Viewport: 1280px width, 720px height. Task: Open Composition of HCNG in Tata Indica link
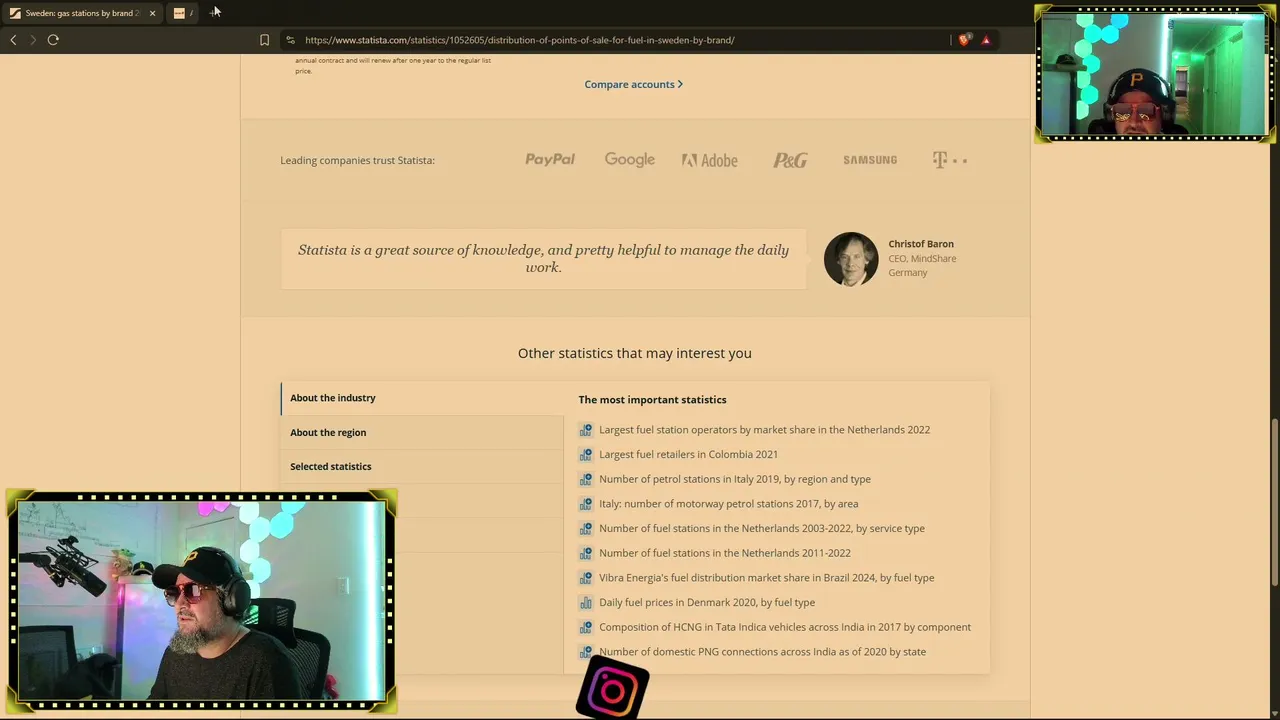tap(785, 627)
